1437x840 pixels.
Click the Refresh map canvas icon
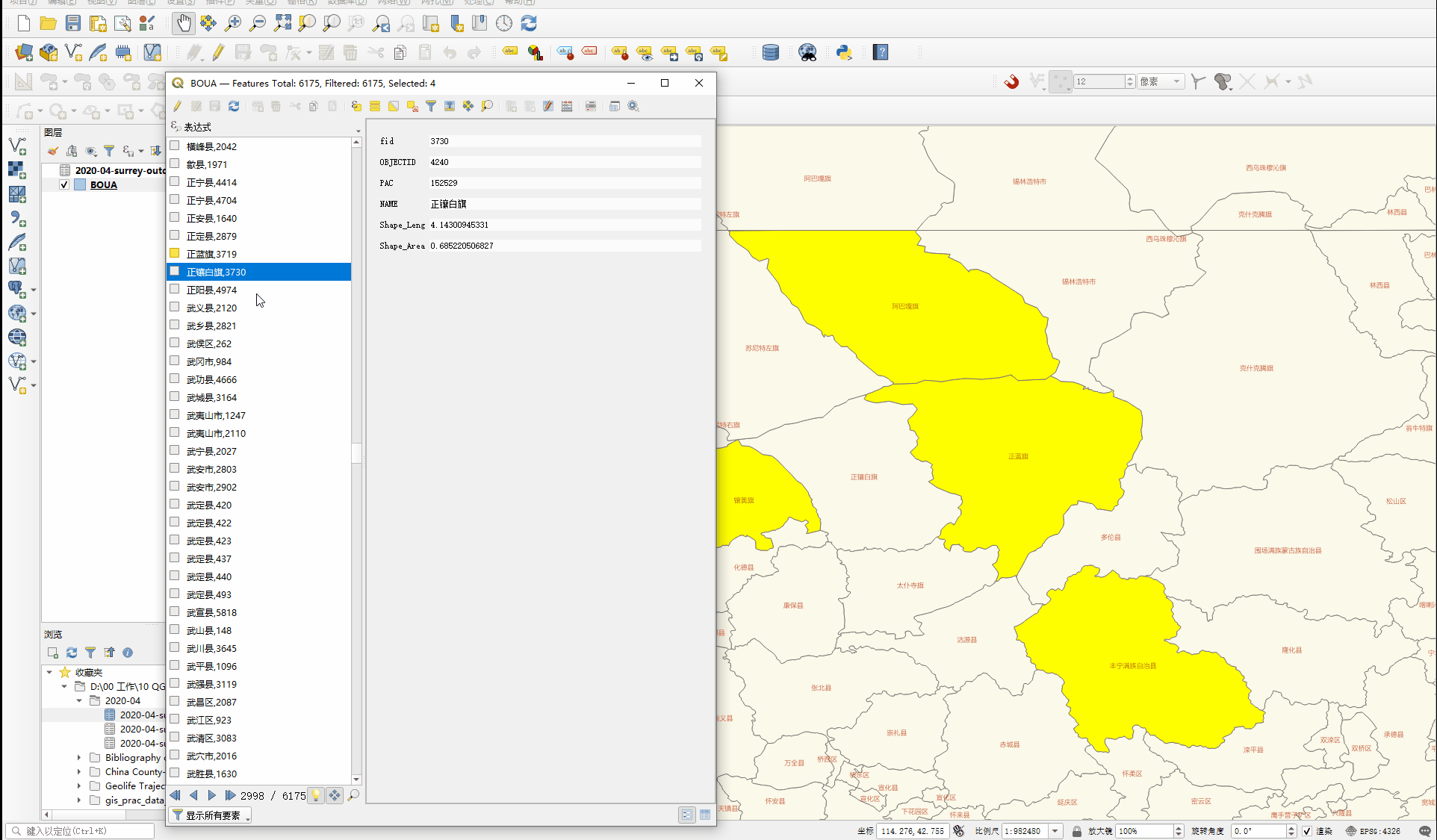[x=529, y=24]
